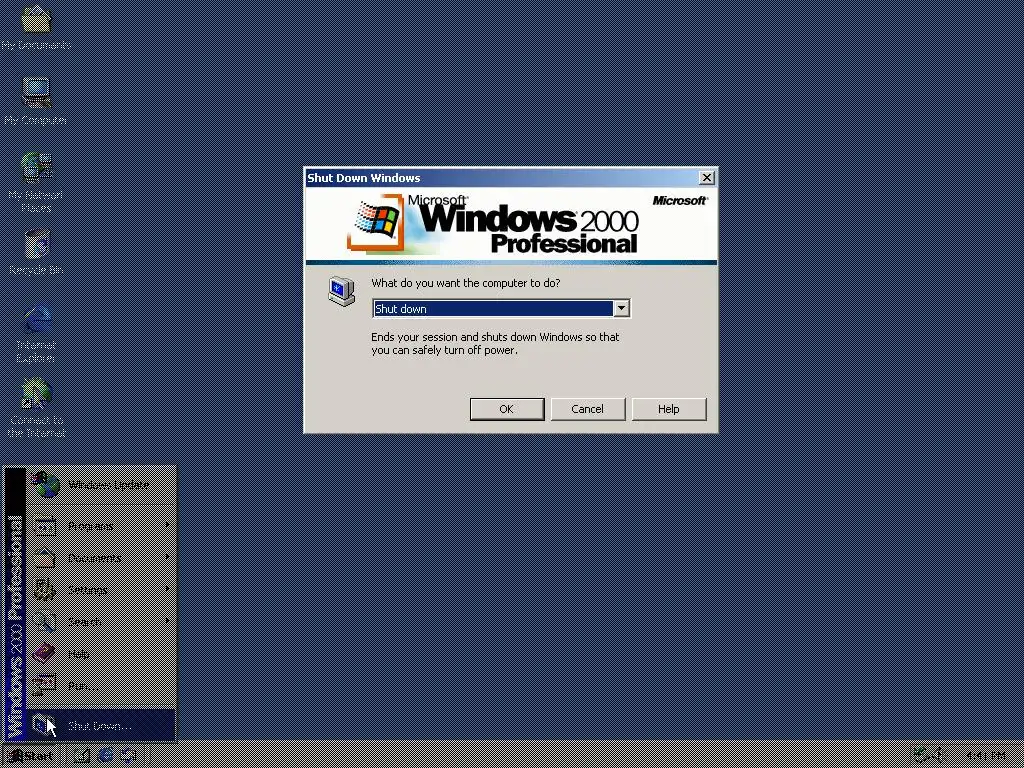Click the Shut Down Windows title bar

tap(502, 178)
